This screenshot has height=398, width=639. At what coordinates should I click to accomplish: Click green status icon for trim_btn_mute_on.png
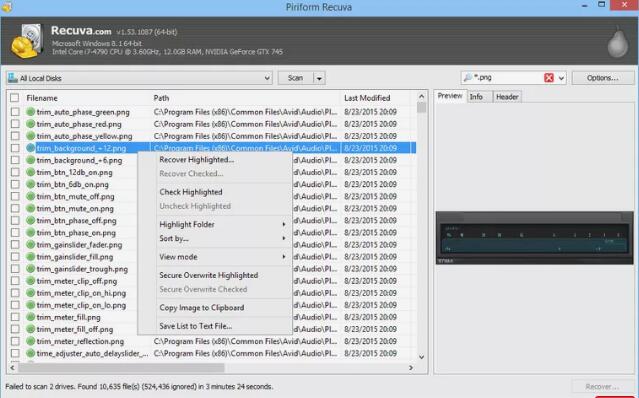[x=30, y=208]
